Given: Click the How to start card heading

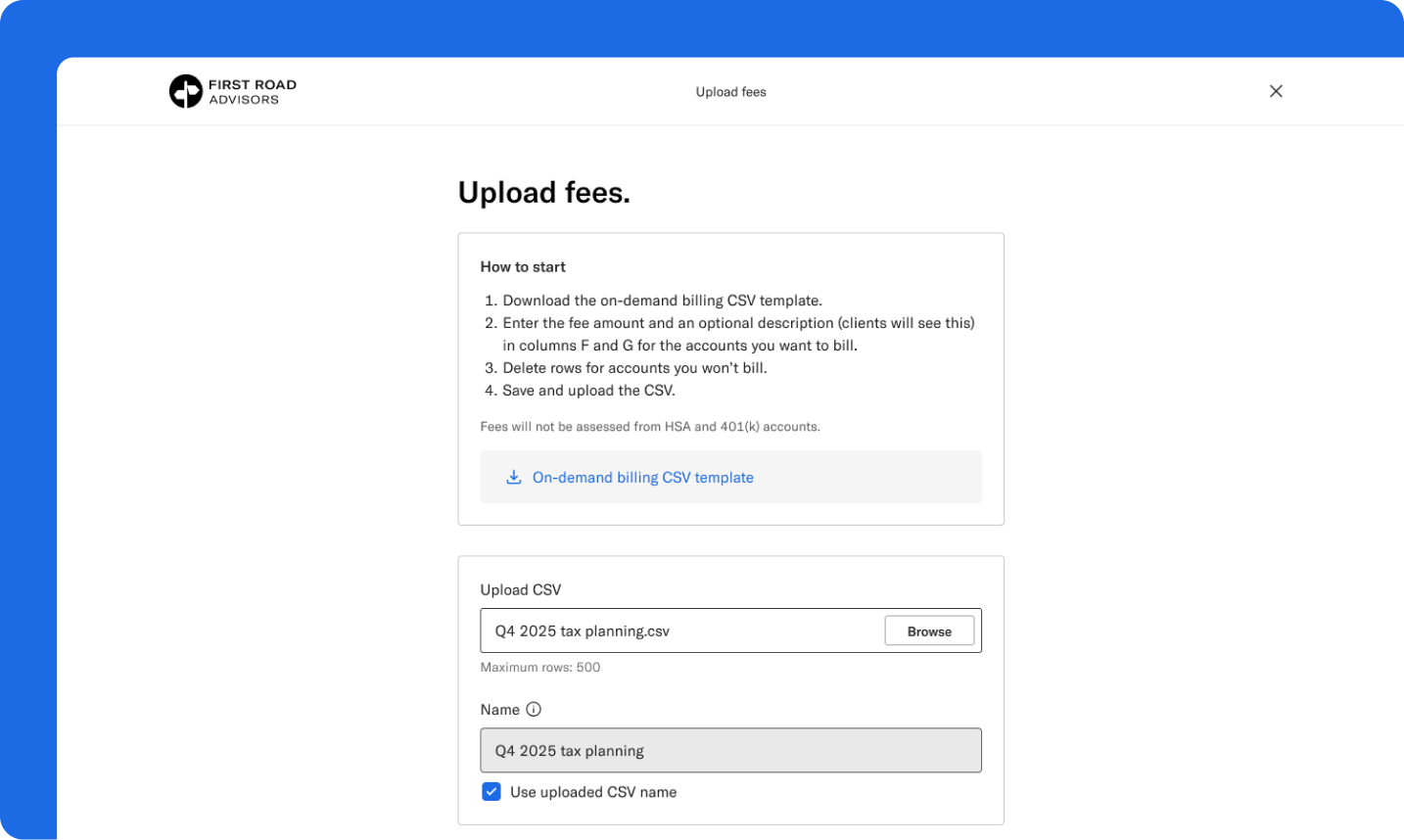Looking at the screenshot, I should click(x=522, y=266).
